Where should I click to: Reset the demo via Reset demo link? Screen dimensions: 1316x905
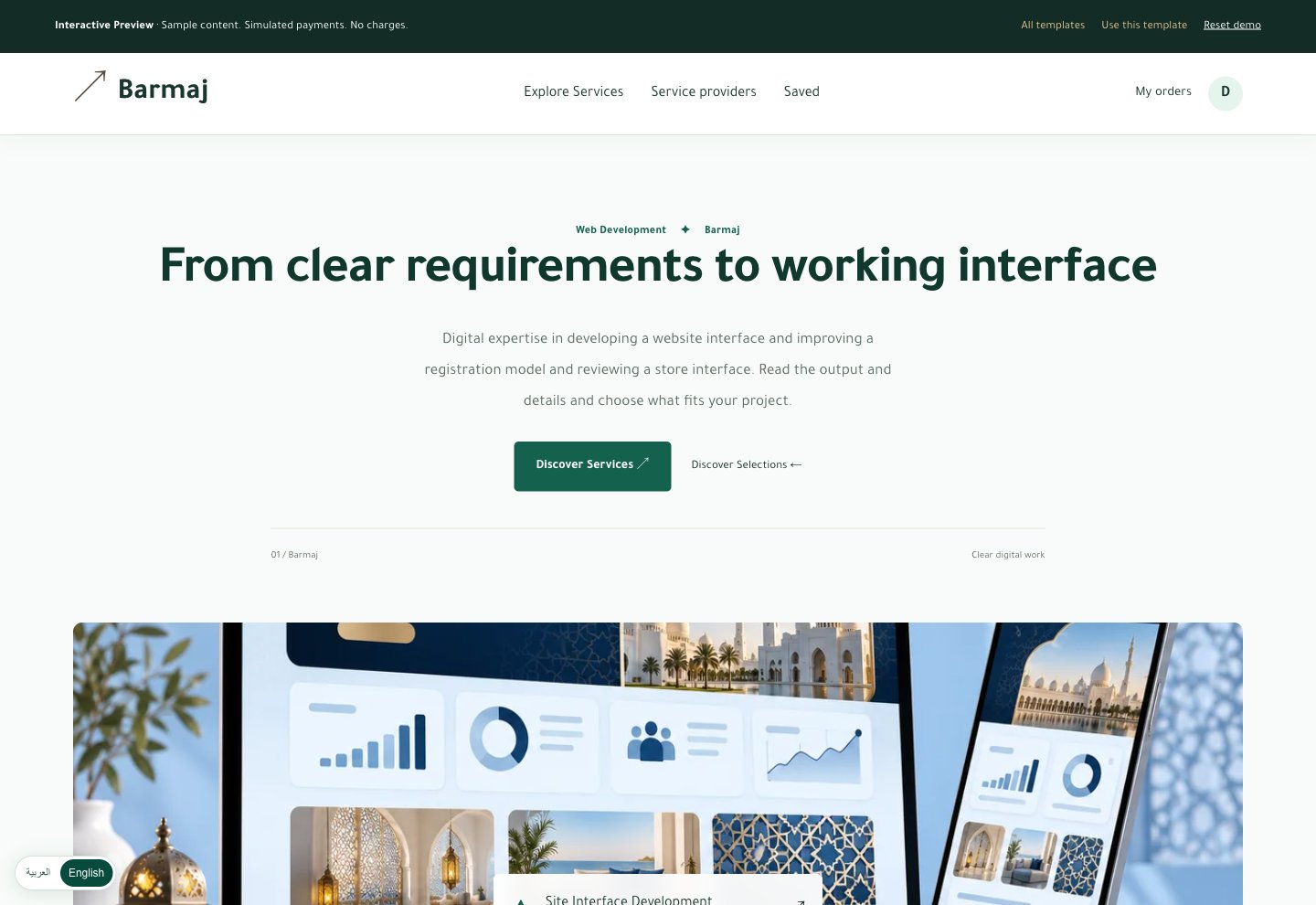[x=1232, y=25]
